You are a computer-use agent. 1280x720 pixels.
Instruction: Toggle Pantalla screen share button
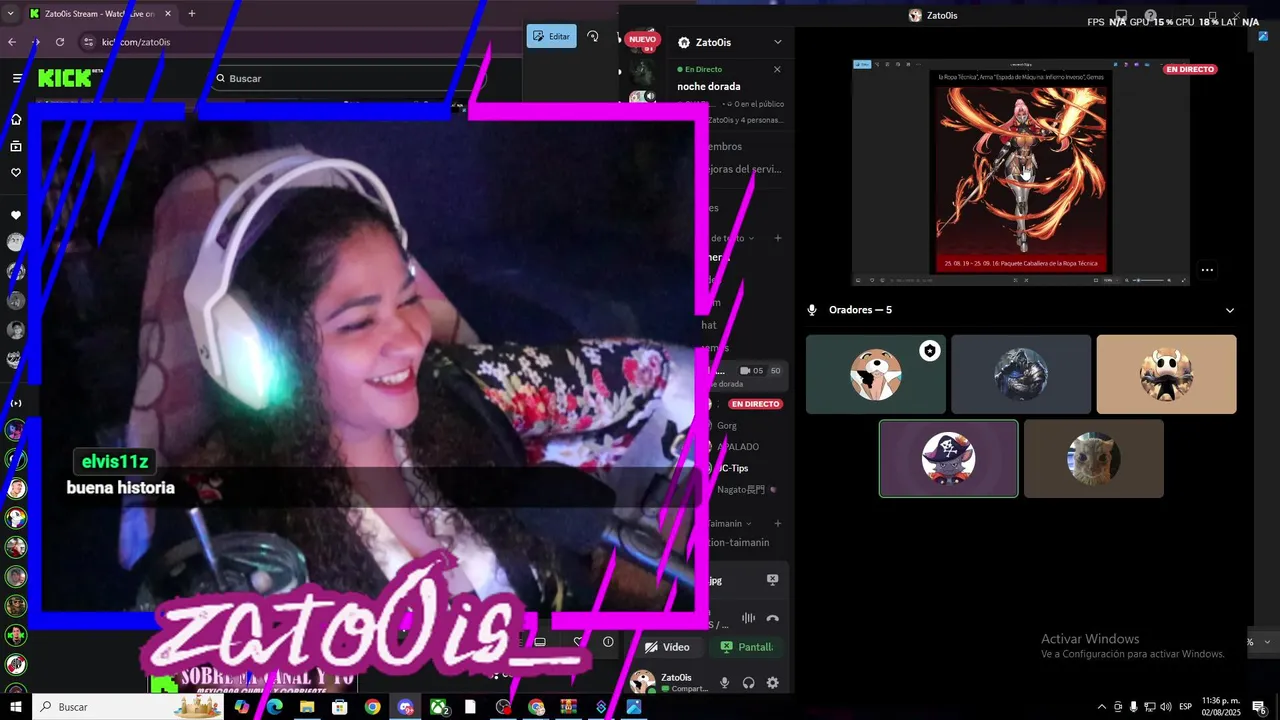pos(747,647)
